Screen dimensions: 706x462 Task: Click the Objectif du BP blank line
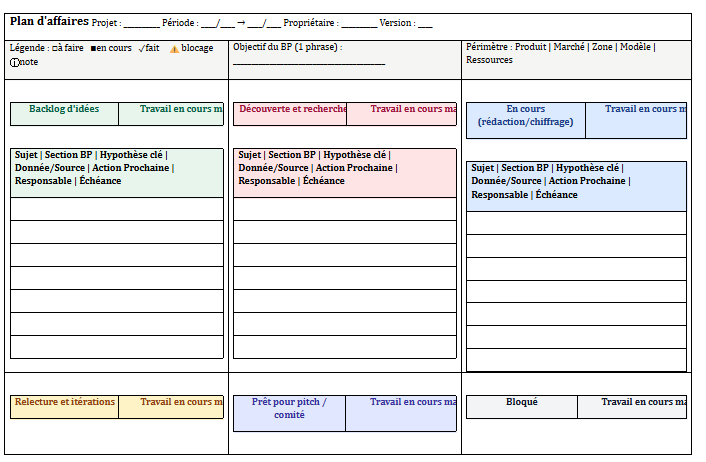308,63
